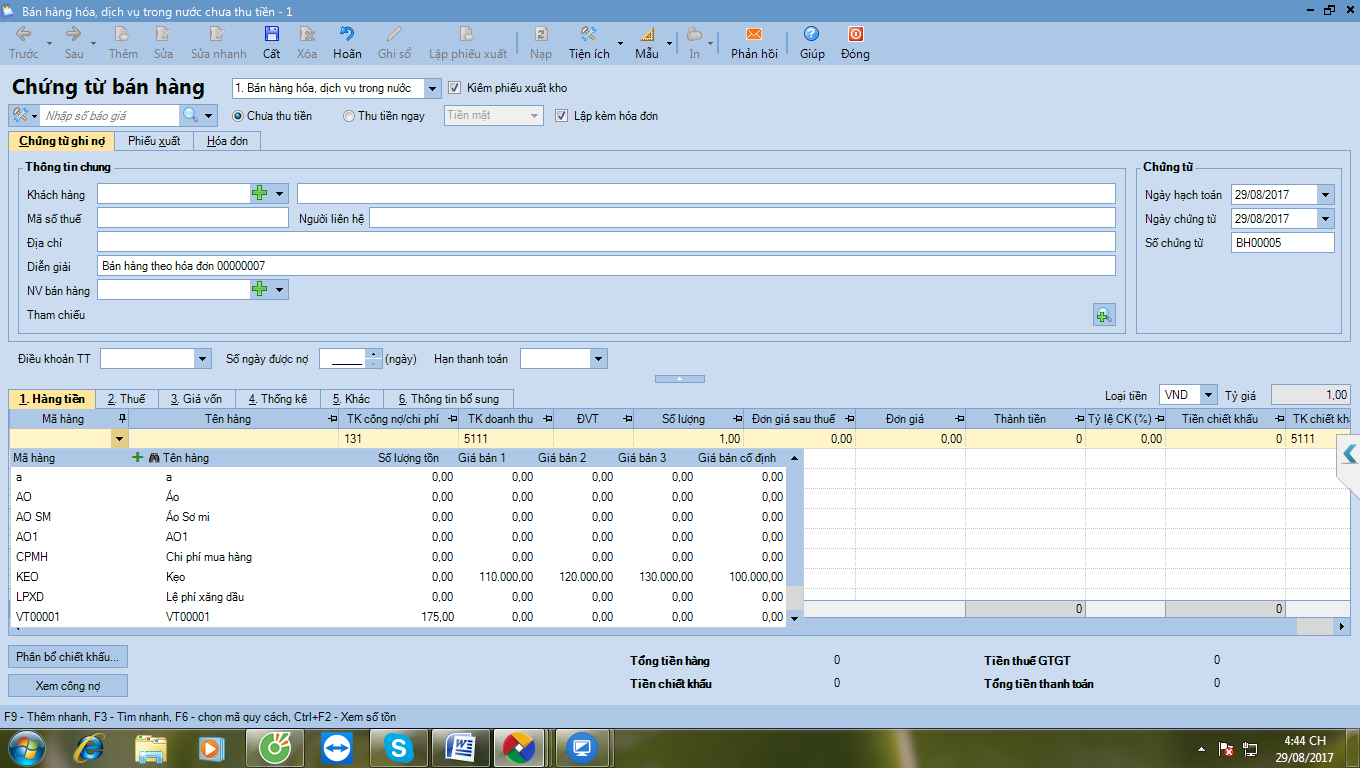The image size is (1360, 768).
Task: Open the 6. Thông tin bổ sung tab
Action: pyautogui.click(x=448, y=399)
